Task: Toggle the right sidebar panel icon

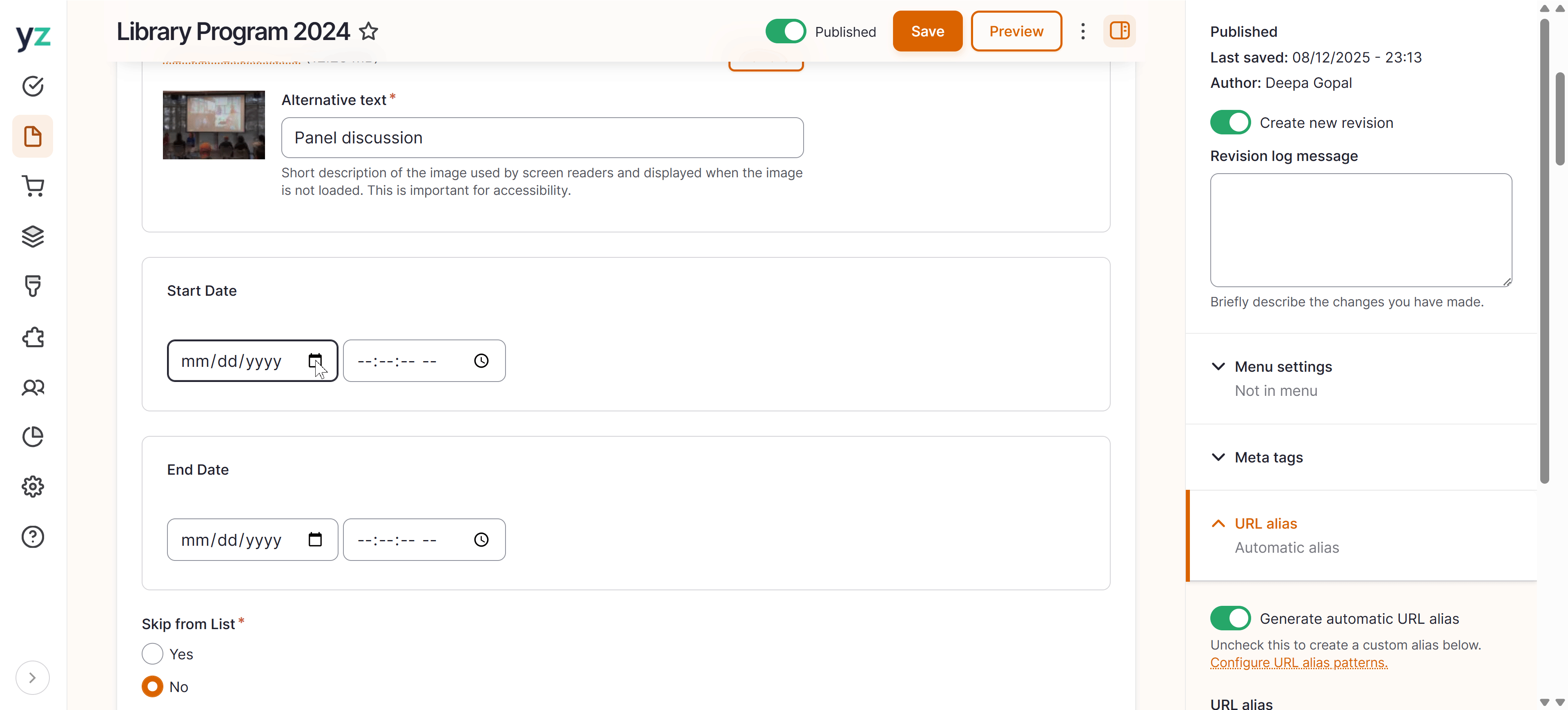Action: click(1119, 31)
